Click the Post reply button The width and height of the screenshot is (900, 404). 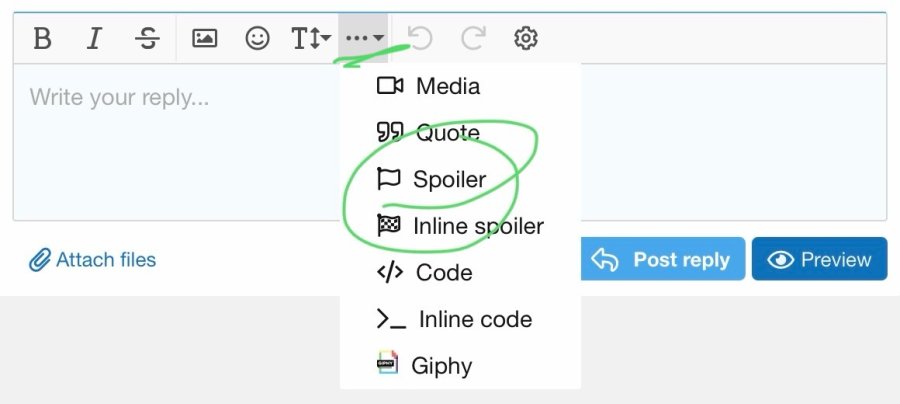click(x=662, y=259)
